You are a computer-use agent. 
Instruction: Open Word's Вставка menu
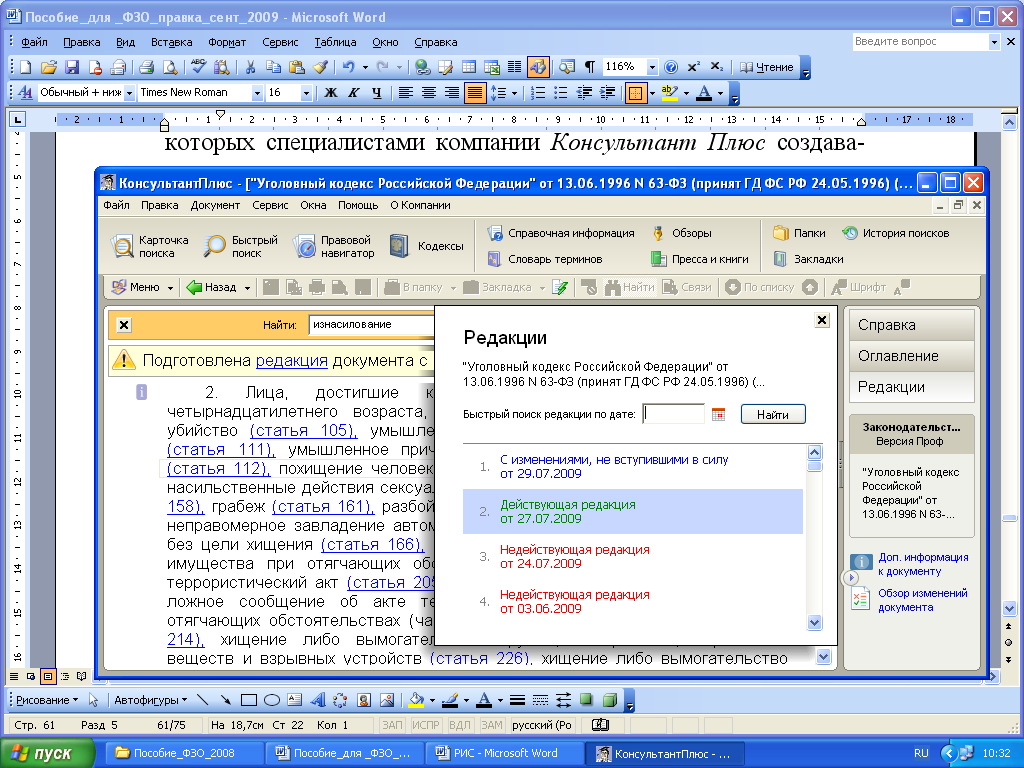pyautogui.click(x=172, y=42)
